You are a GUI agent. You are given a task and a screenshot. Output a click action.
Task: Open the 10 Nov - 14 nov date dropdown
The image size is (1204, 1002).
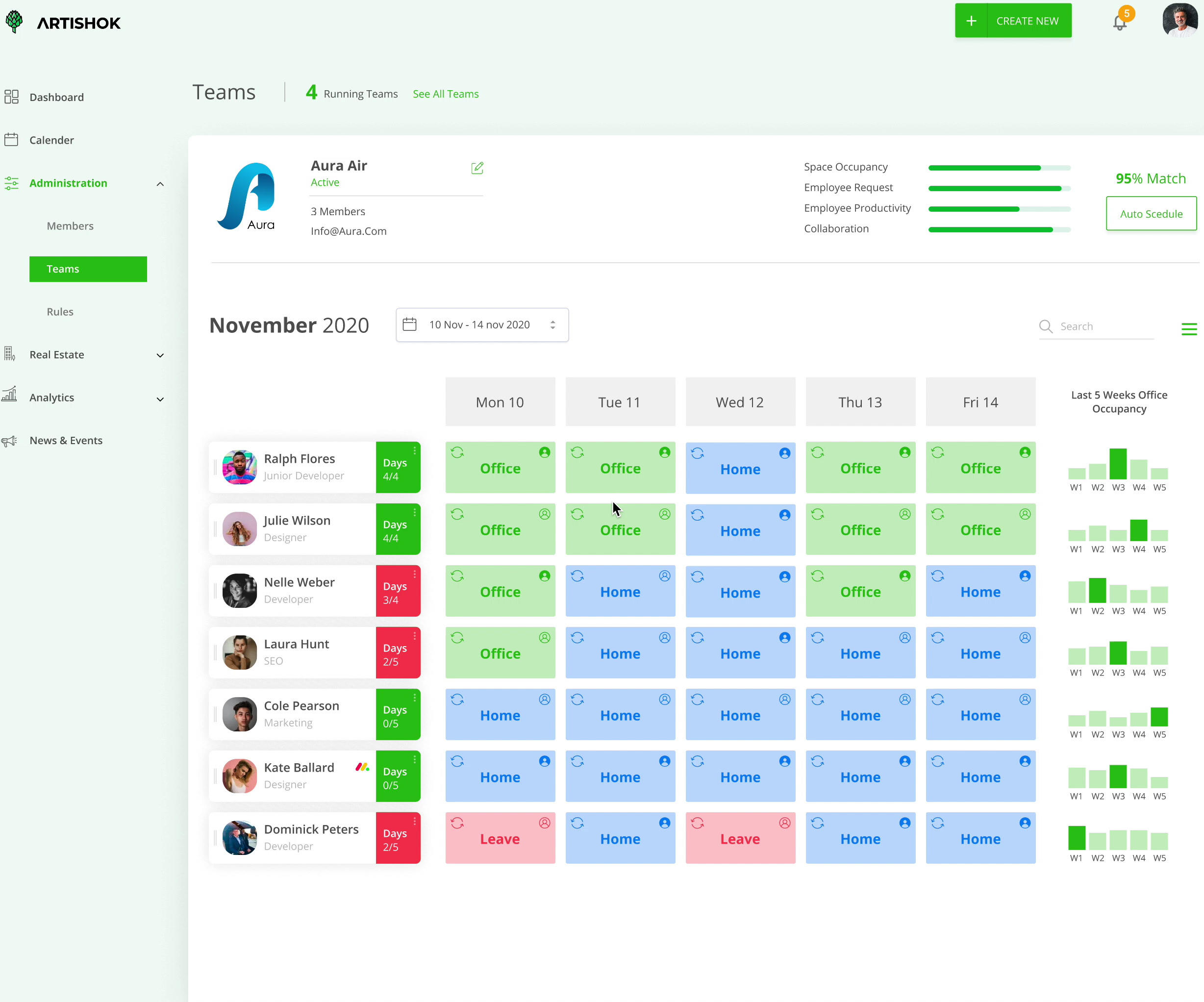(482, 325)
